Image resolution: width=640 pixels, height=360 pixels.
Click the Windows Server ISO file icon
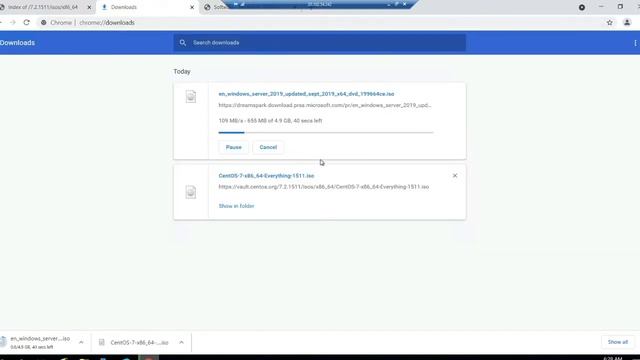pyautogui.click(x=191, y=97)
